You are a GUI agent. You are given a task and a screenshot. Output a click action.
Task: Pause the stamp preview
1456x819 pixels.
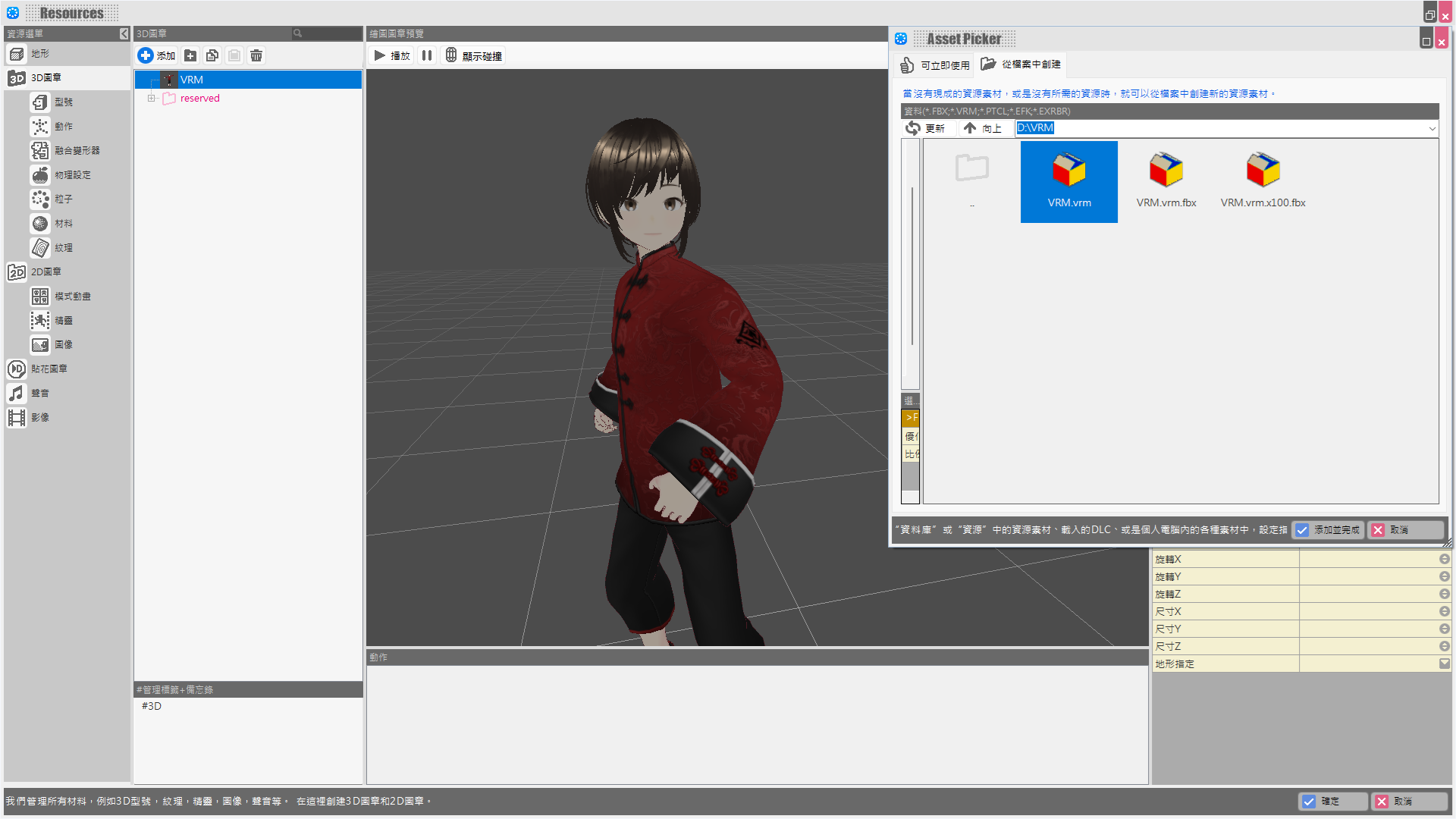[427, 55]
